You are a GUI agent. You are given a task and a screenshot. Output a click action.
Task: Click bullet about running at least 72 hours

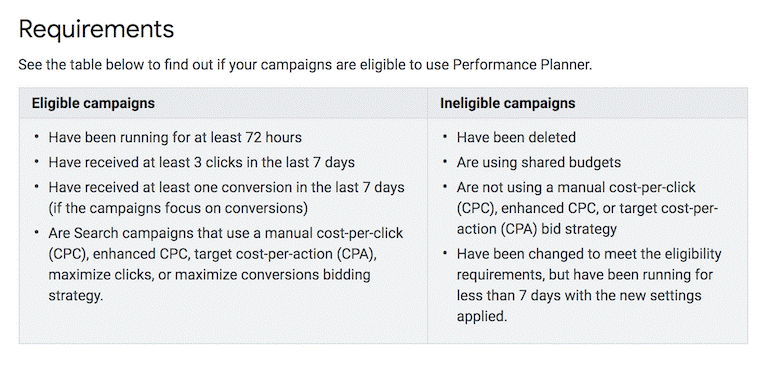click(175, 137)
